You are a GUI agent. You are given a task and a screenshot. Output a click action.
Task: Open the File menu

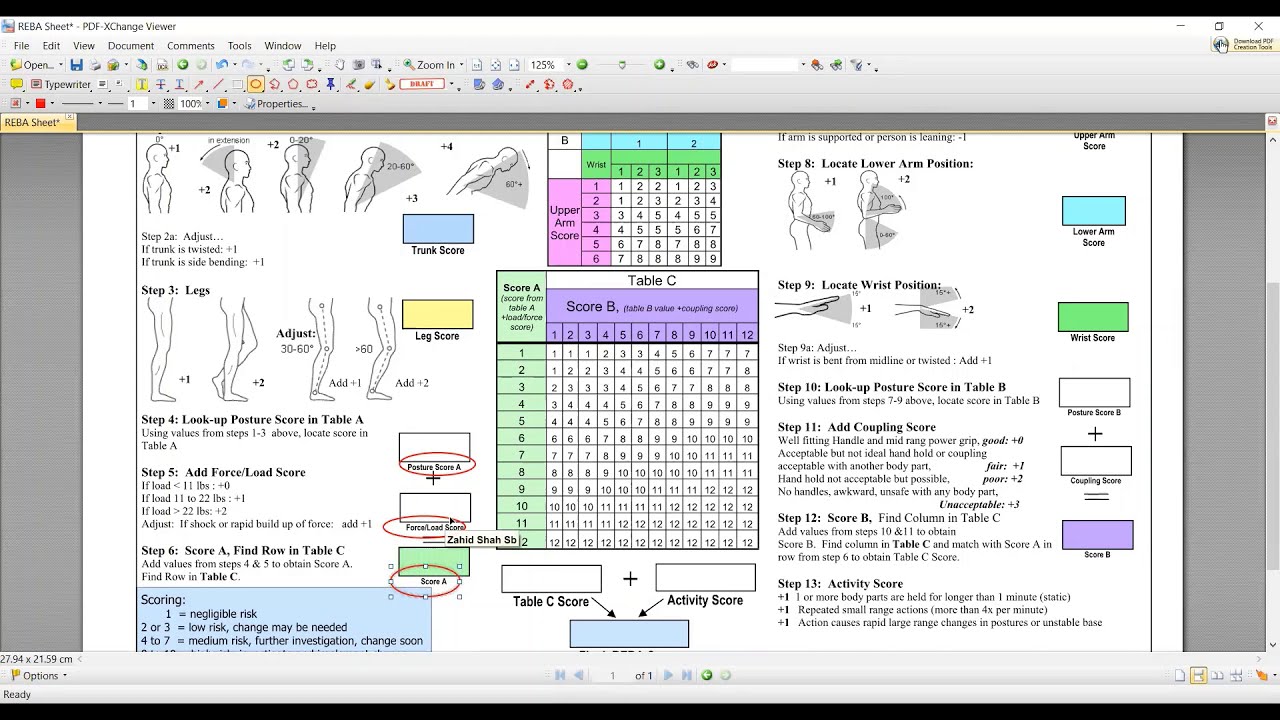(21, 46)
